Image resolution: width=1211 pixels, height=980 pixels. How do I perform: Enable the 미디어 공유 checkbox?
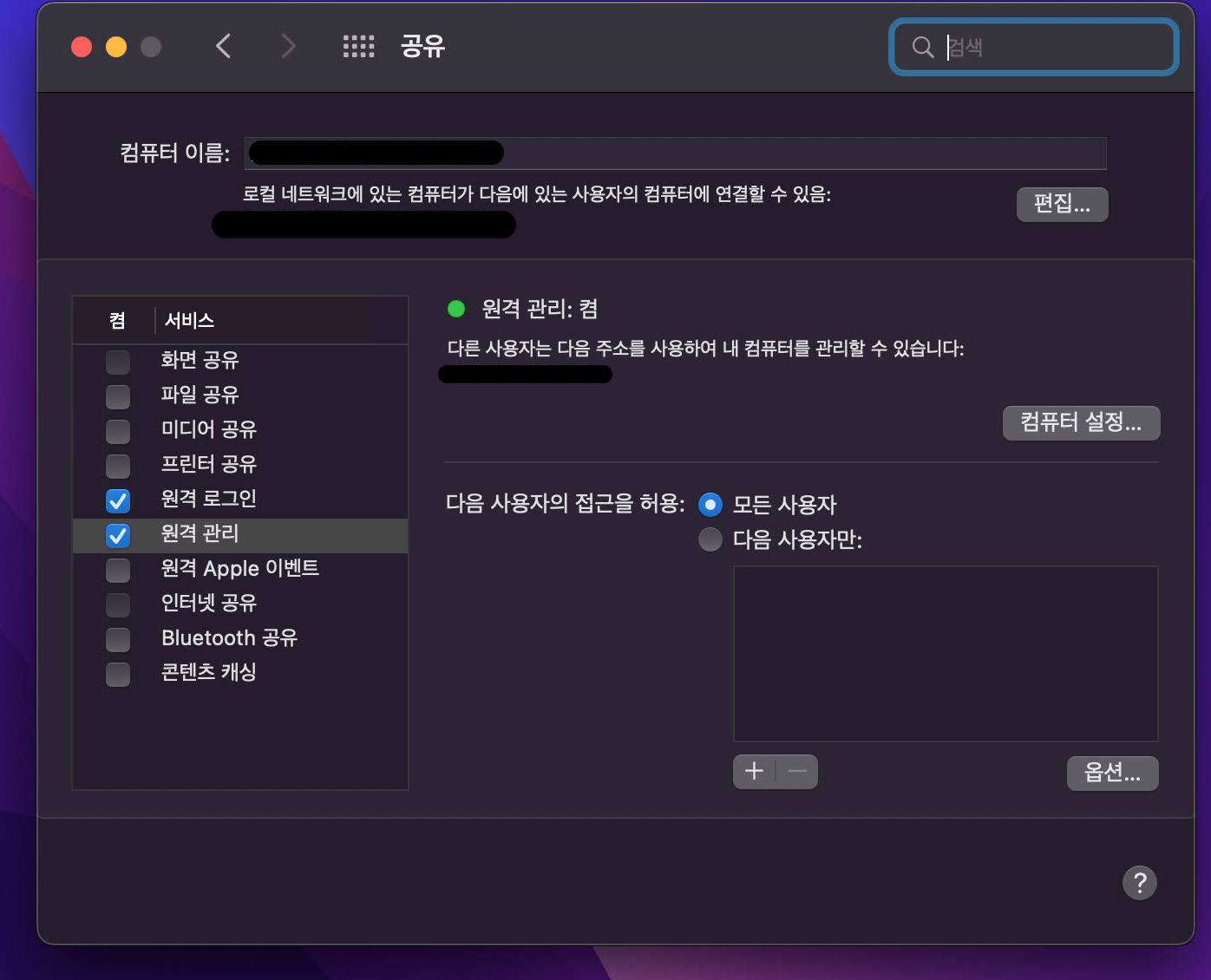[118, 431]
